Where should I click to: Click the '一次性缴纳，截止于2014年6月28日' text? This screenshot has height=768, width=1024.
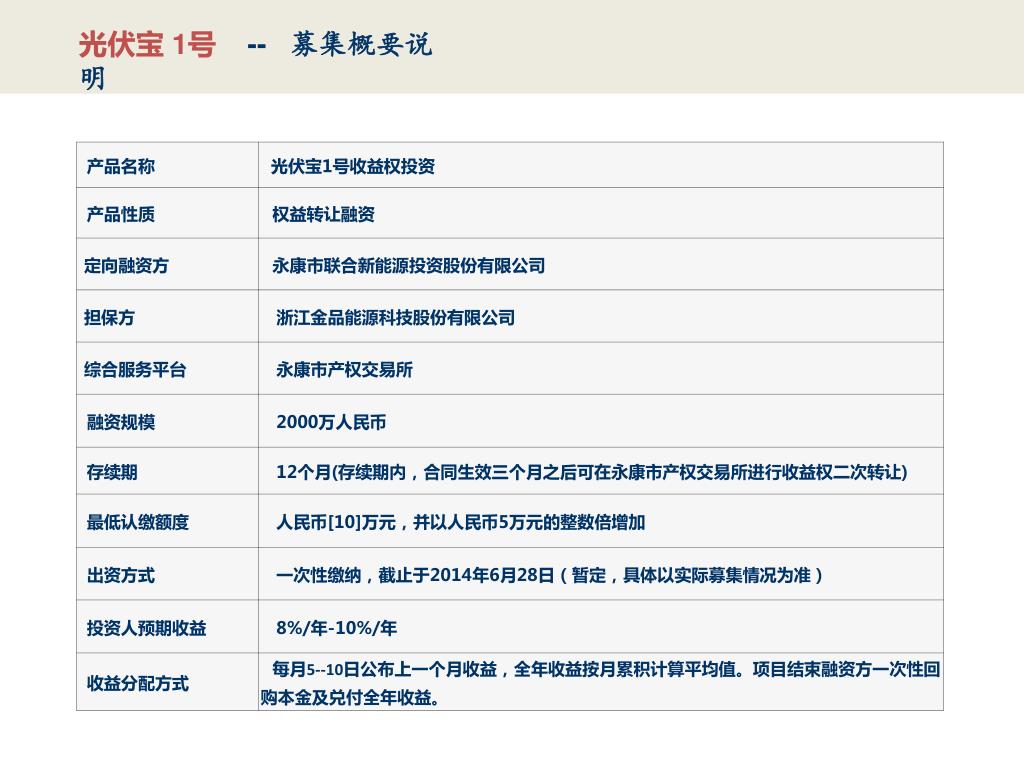click(x=415, y=575)
